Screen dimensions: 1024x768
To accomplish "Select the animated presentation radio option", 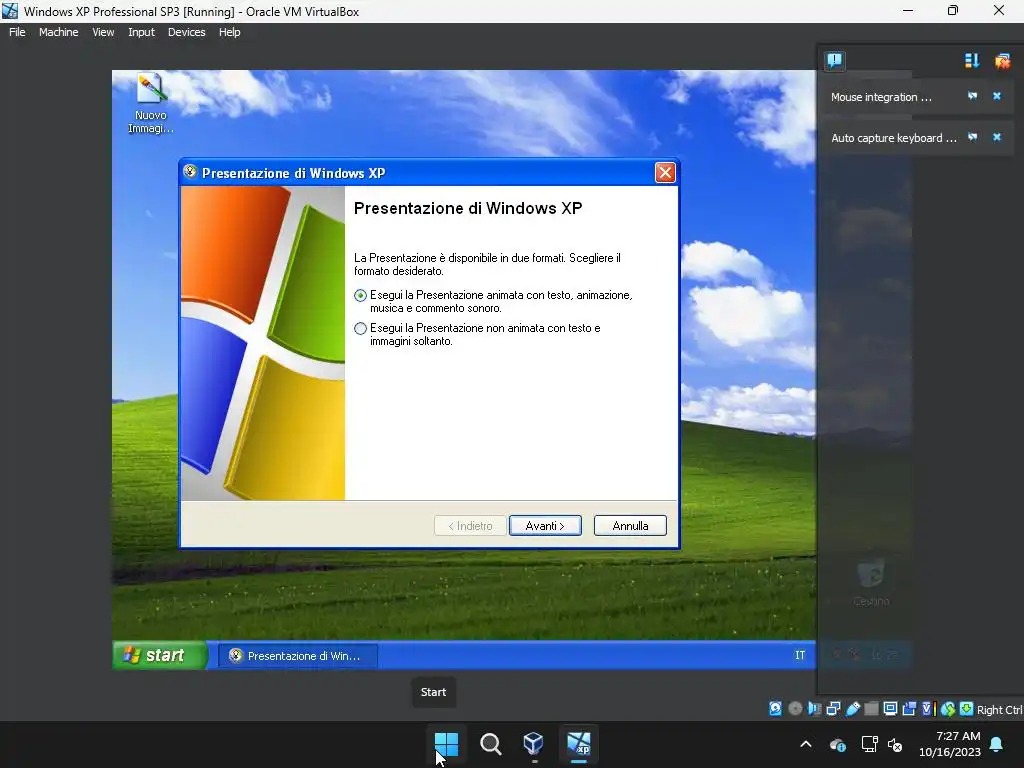I will tap(360, 295).
